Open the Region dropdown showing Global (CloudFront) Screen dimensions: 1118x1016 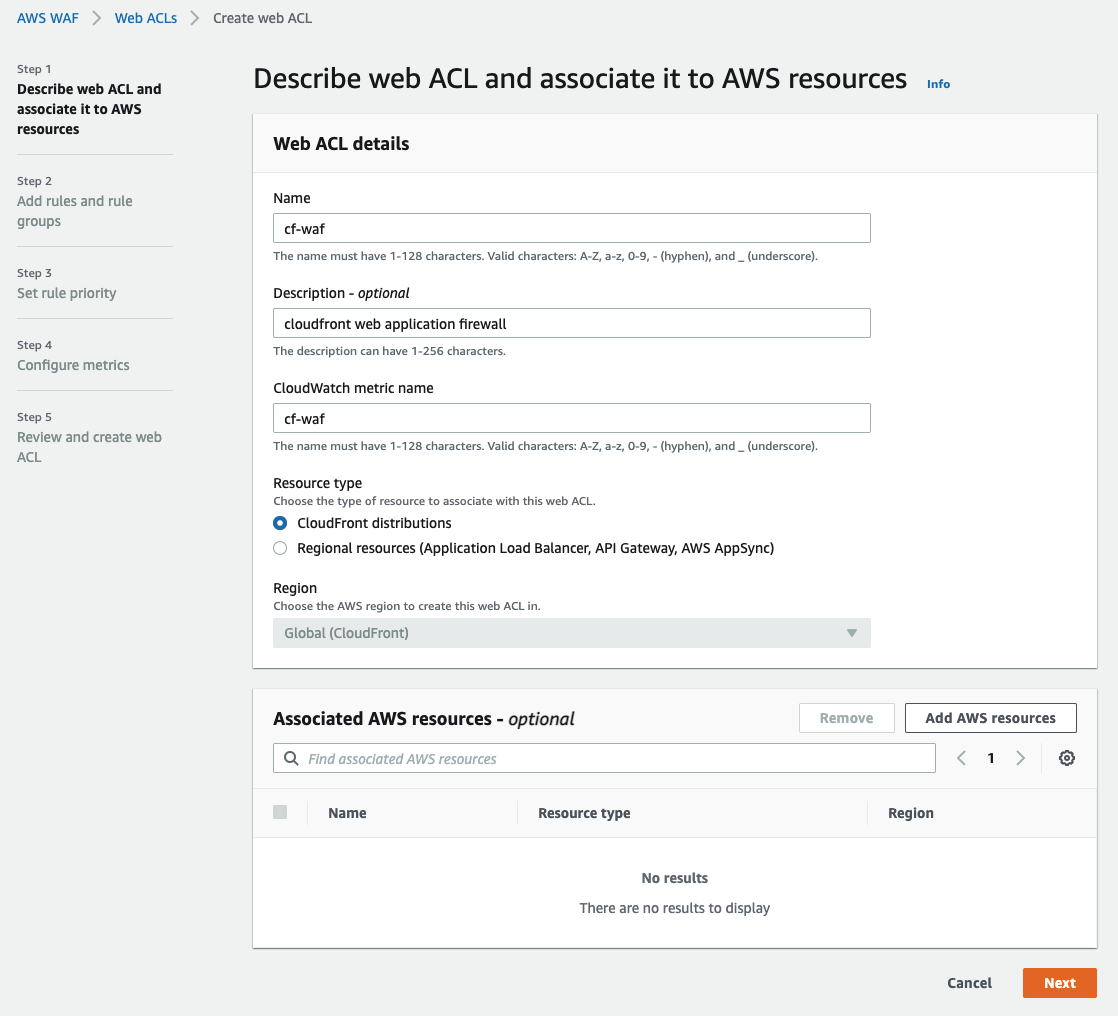[x=572, y=633]
